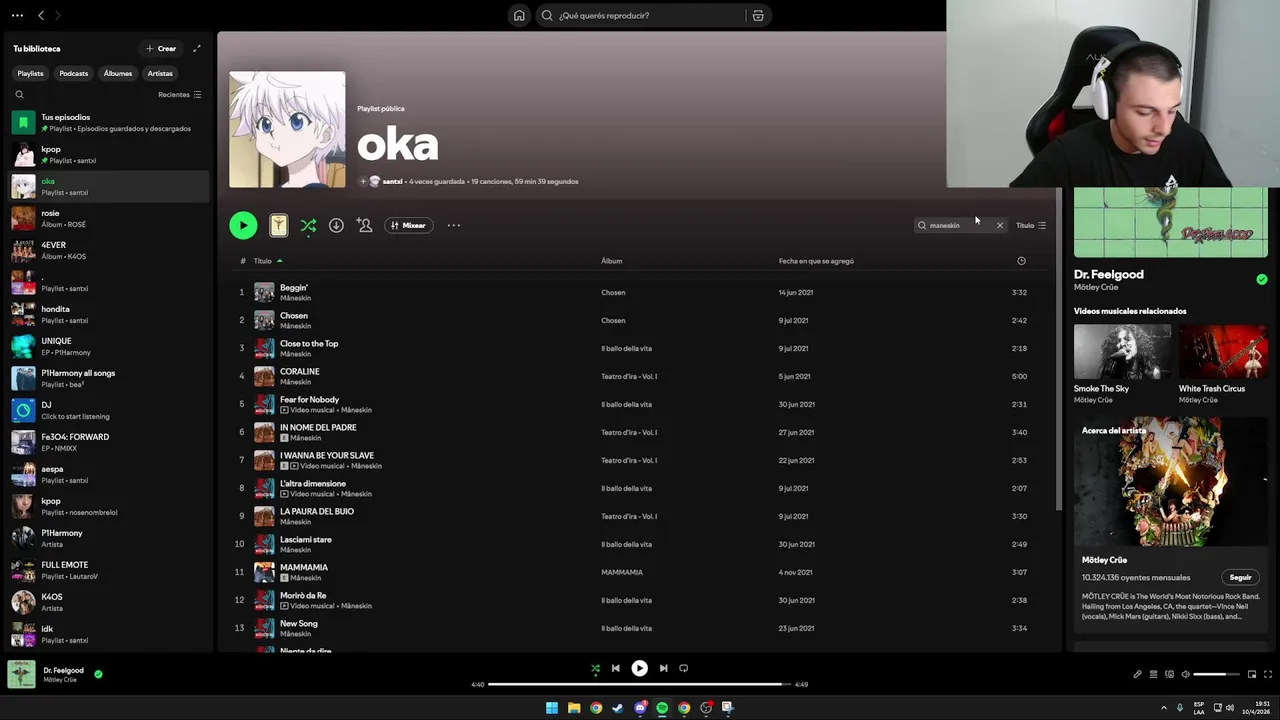Sort by Fecha en que se agregó
Image resolution: width=1280 pixels, height=720 pixels.
tap(816, 261)
